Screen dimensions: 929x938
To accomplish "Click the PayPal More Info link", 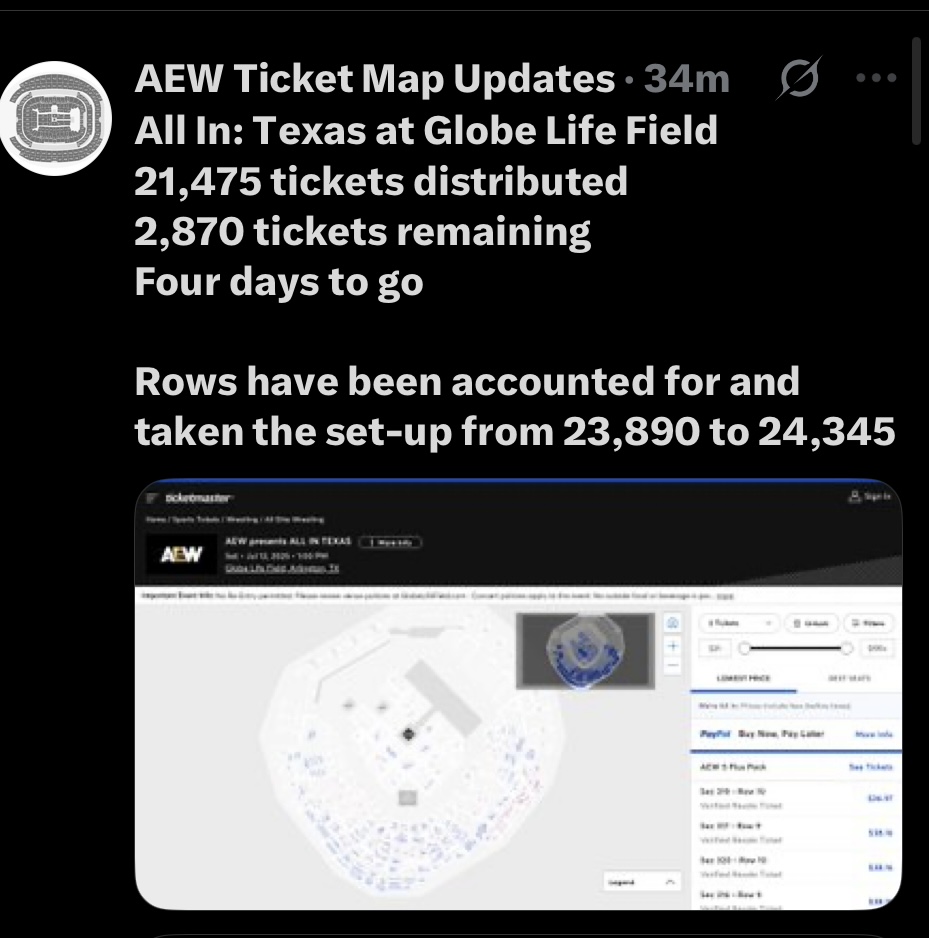I will (x=873, y=735).
